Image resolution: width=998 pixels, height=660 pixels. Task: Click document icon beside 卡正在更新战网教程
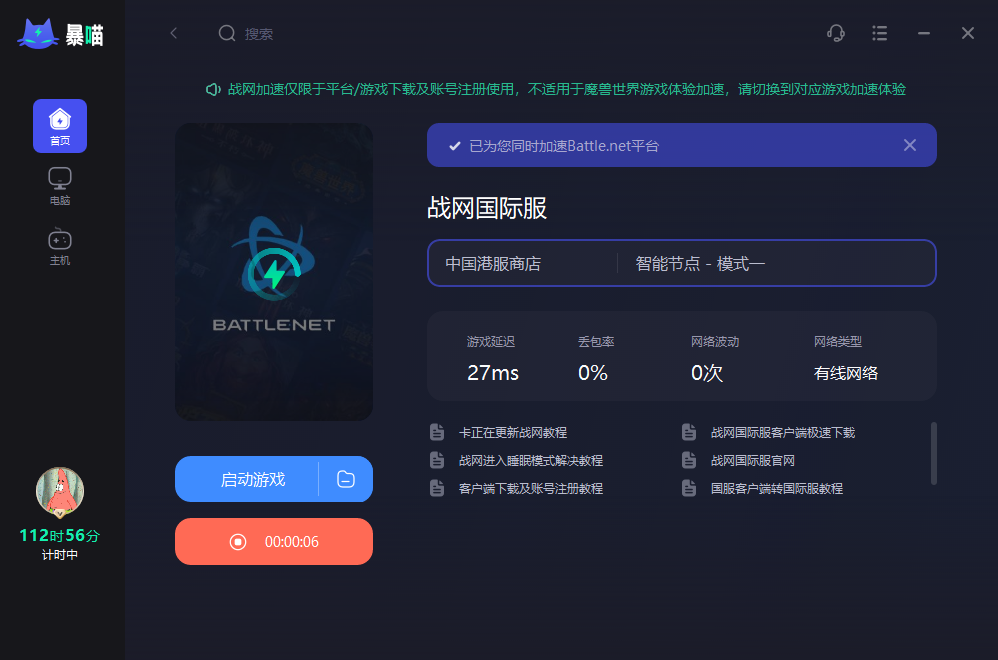point(437,432)
